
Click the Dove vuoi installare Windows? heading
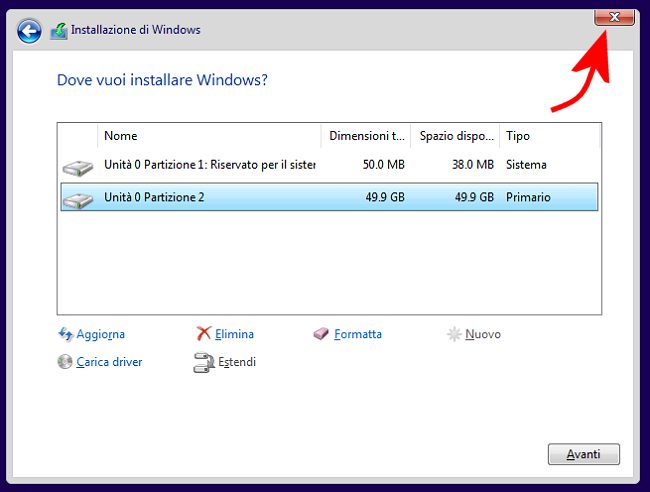pos(162,80)
